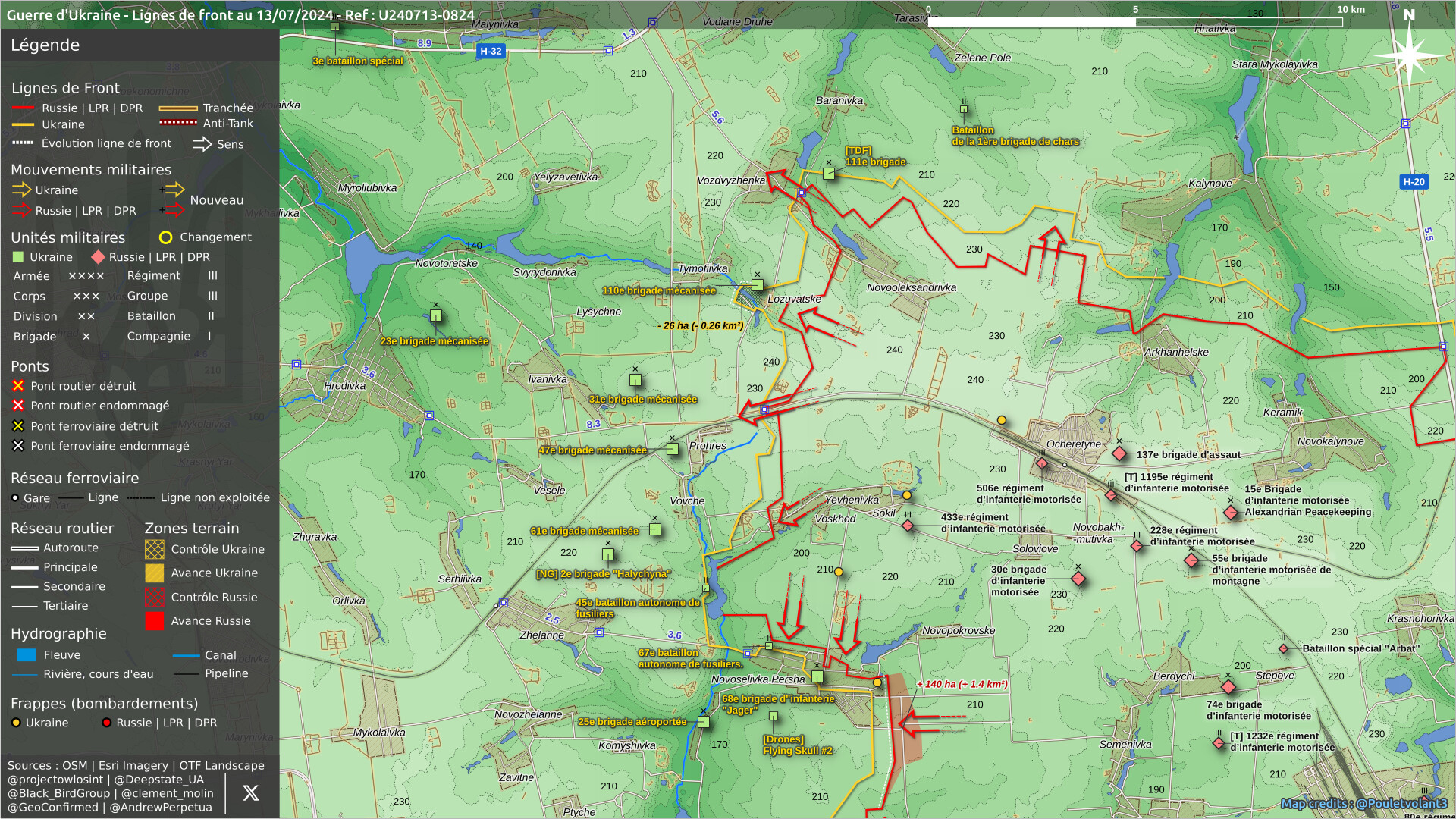Click the Map credits @Pouletvolant3 text
The image size is (1456, 819).
point(1363,803)
